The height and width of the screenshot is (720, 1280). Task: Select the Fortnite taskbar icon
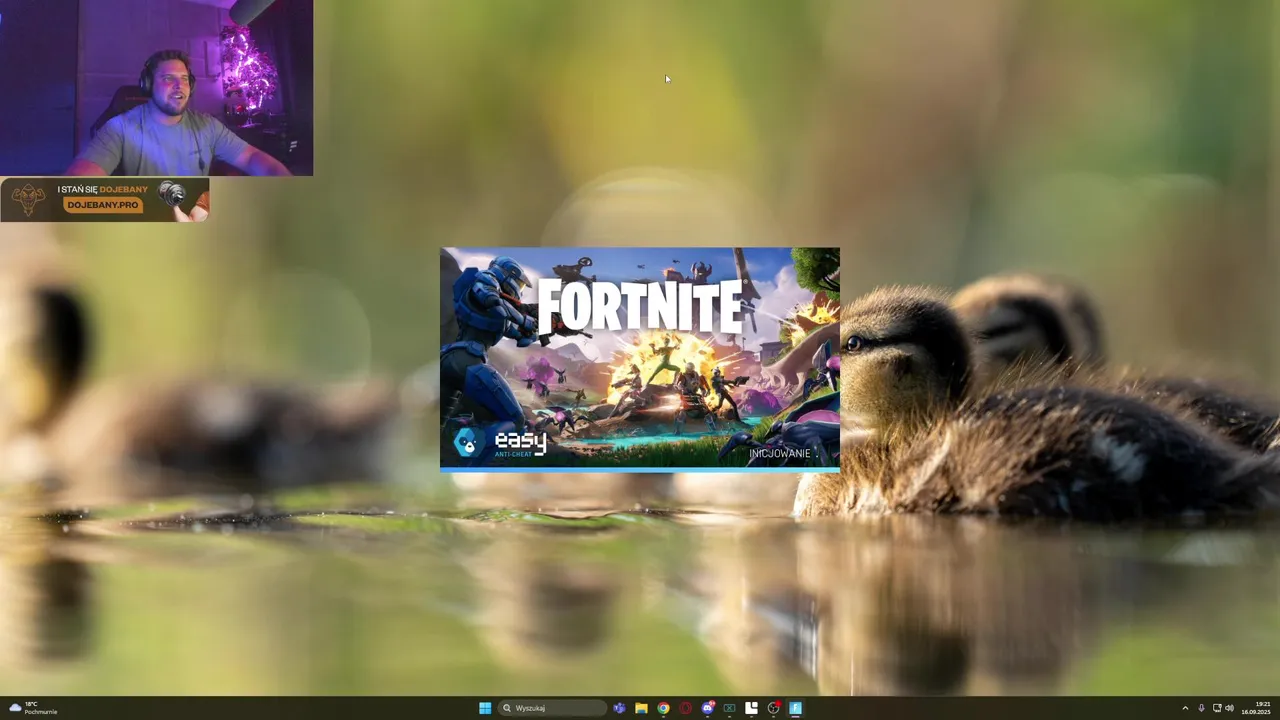(x=795, y=708)
